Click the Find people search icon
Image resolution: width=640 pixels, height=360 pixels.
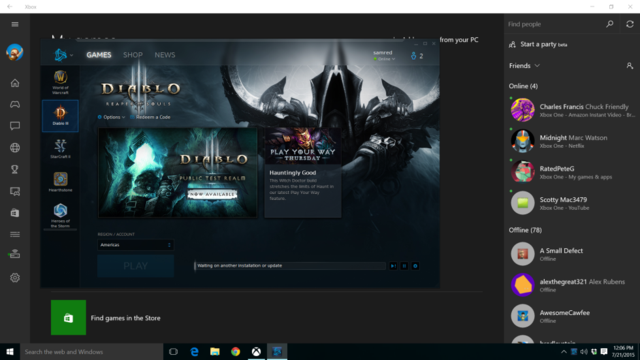(609, 24)
